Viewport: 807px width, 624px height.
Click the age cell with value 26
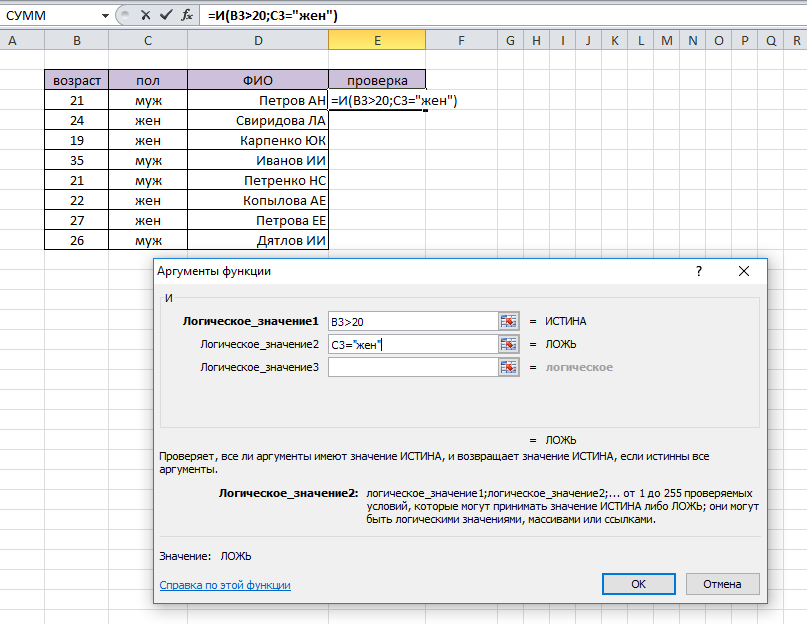tap(77, 240)
